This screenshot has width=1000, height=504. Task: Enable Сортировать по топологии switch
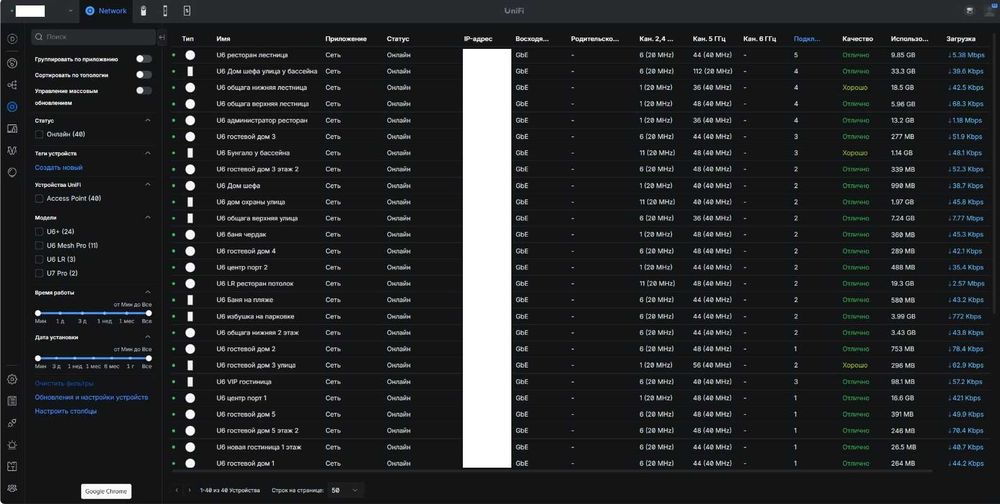(144, 75)
